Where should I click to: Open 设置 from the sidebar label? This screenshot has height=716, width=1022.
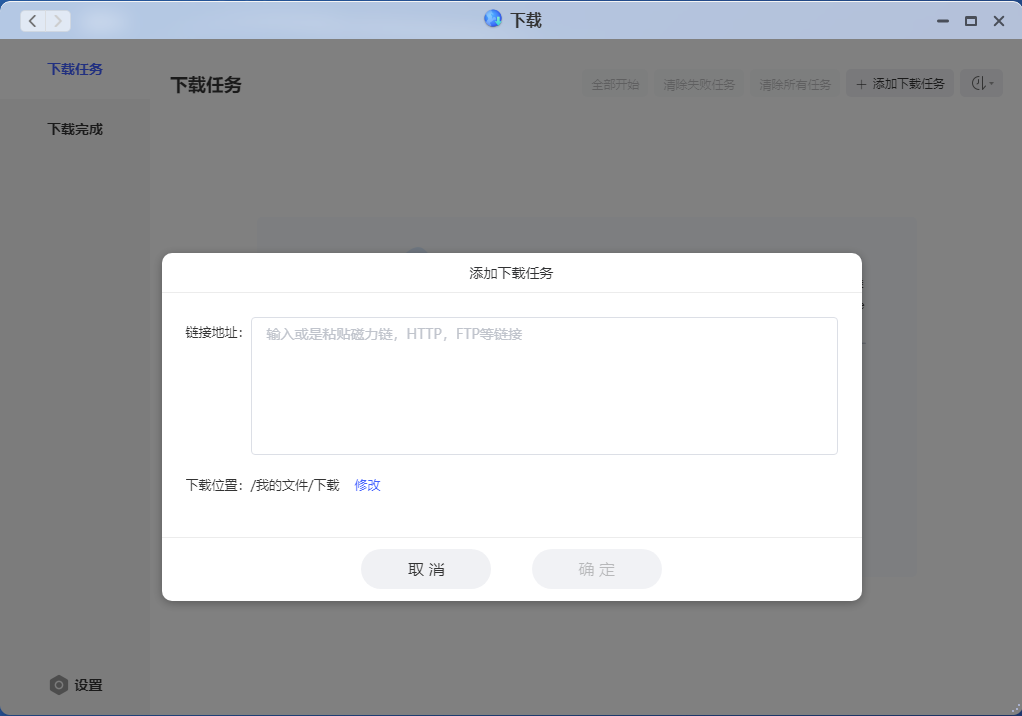(88, 685)
